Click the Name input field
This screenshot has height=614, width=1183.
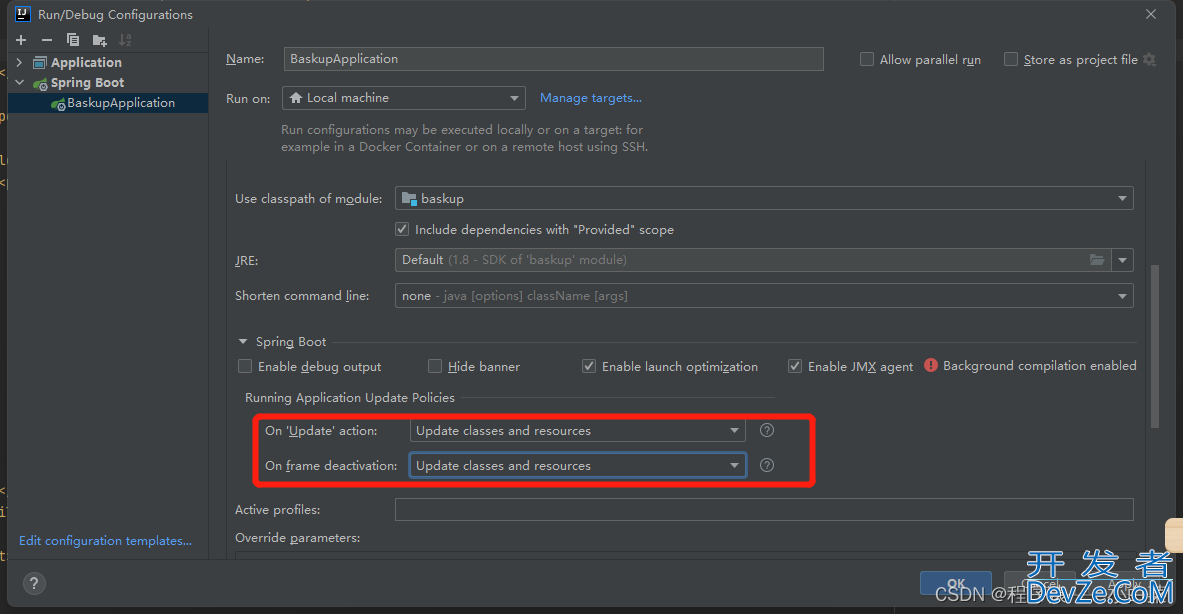553,59
